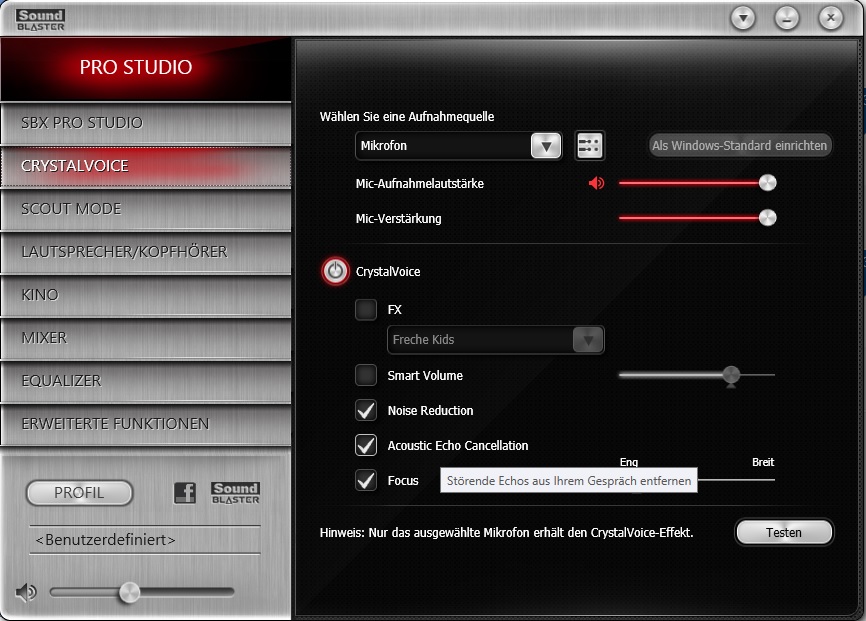Click the Sound Blaster logo in title bar

[x=40, y=20]
